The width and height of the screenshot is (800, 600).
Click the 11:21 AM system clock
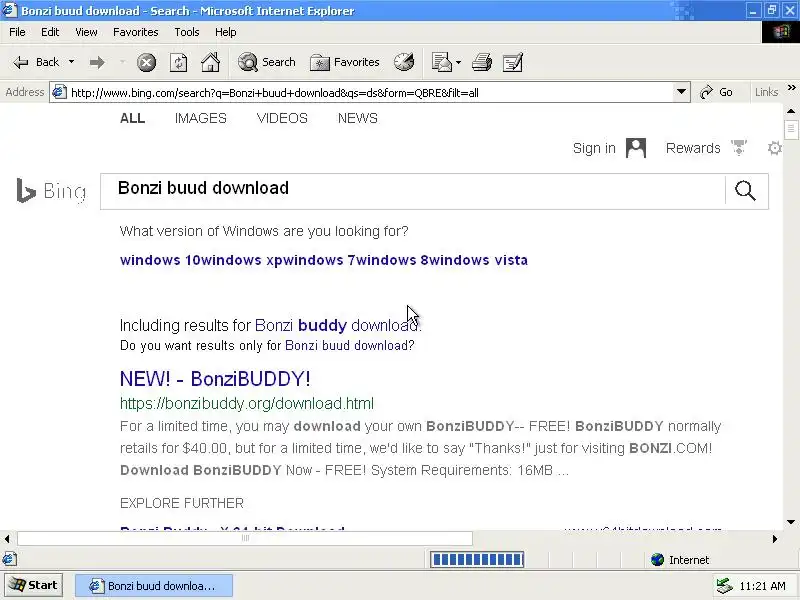tap(762, 586)
